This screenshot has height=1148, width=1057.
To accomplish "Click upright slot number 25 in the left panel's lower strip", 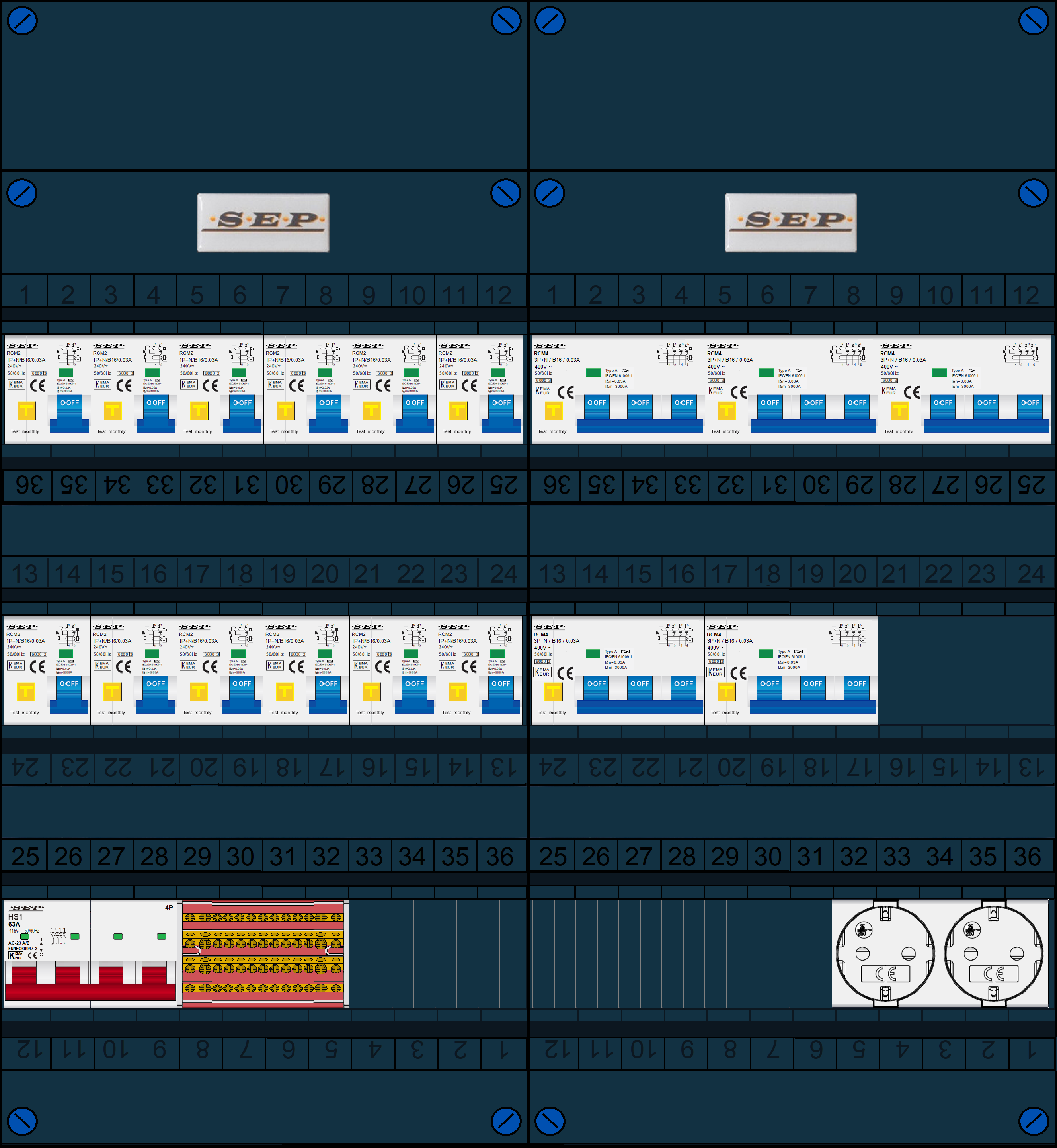I will point(25,856).
